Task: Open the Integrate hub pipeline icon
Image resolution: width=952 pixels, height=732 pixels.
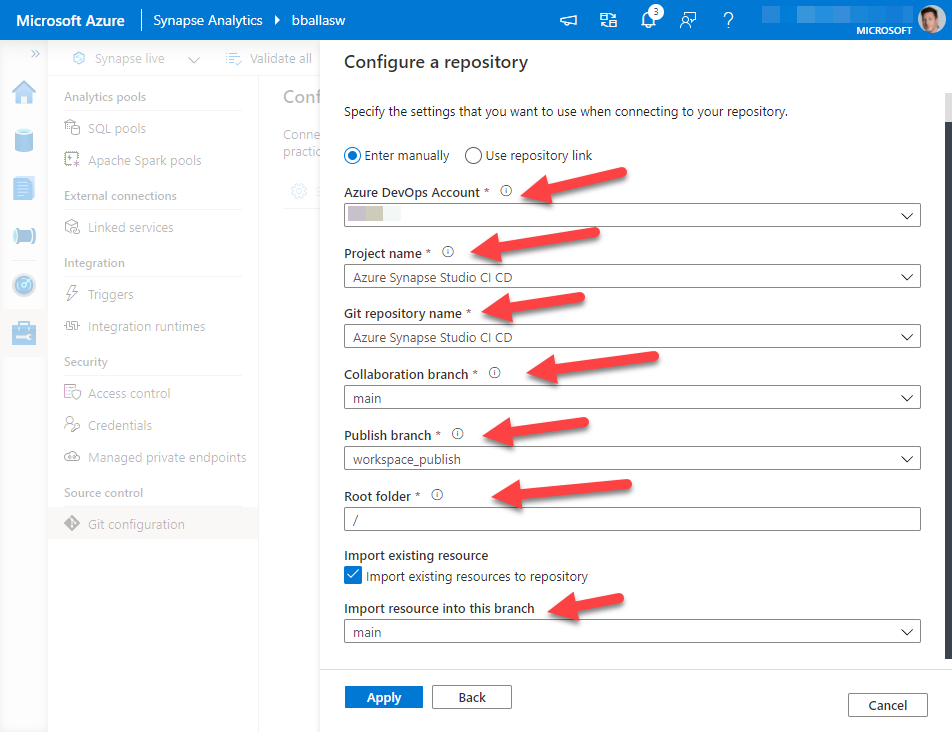Action: click(x=24, y=236)
